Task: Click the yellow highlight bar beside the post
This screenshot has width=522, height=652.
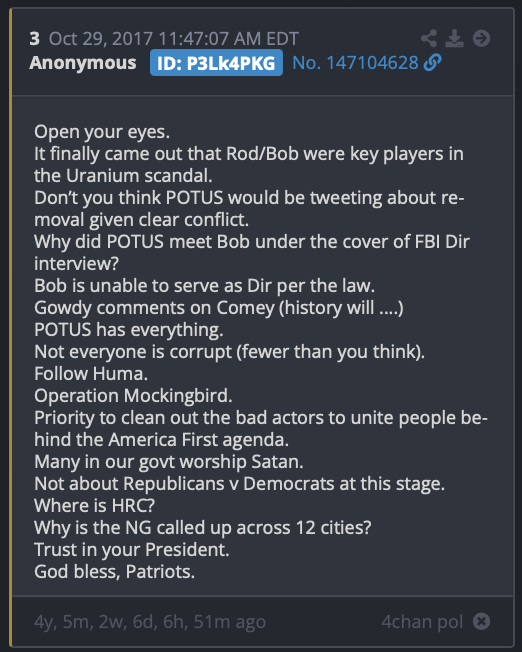Action: pyautogui.click(x=10, y=327)
